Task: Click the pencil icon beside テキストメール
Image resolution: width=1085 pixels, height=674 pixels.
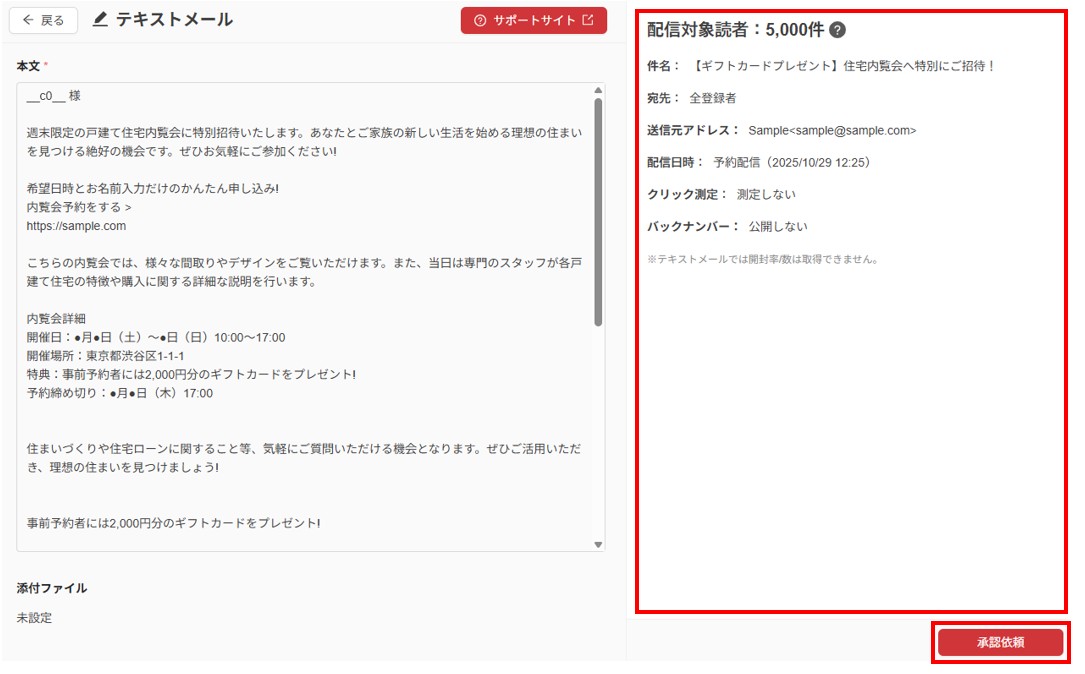Action: (100, 20)
